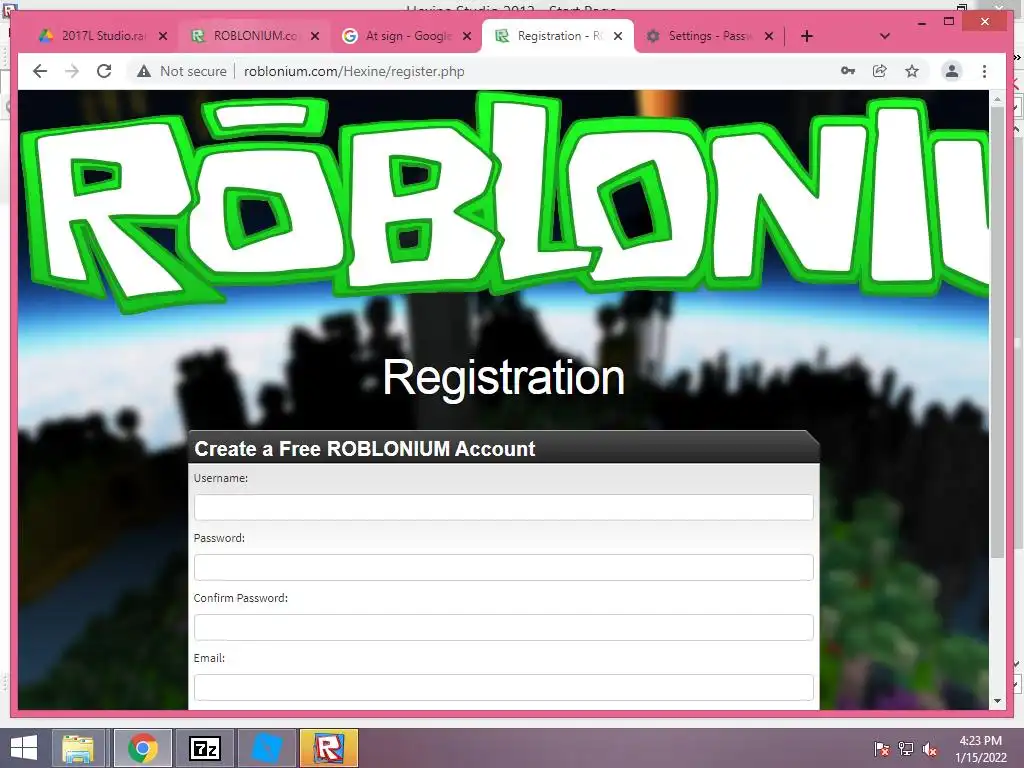Click the browser forward arrow
The image size is (1024, 768).
pyautogui.click(x=72, y=71)
